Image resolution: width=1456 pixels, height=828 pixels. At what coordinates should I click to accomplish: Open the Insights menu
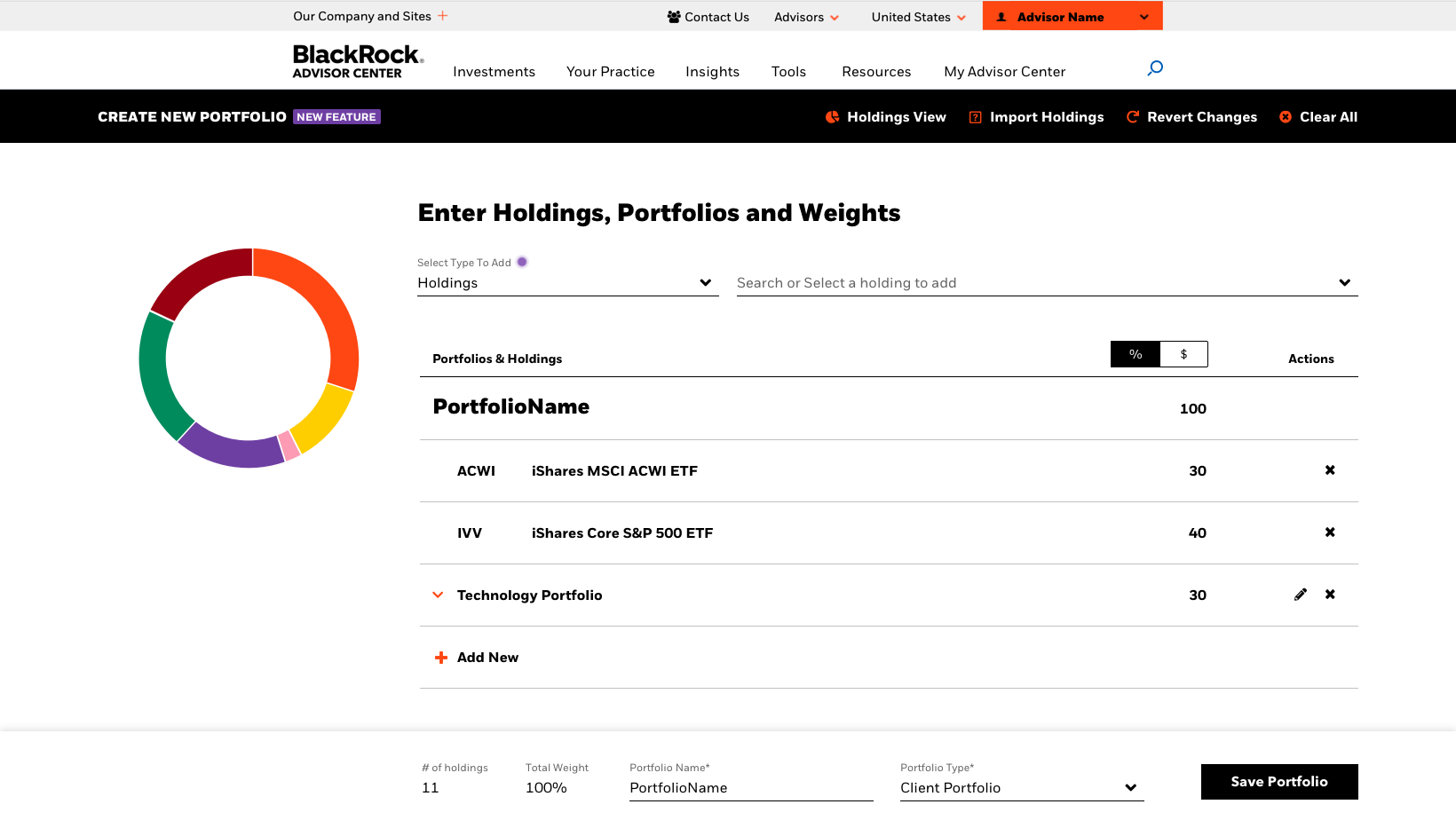point(712,72)
